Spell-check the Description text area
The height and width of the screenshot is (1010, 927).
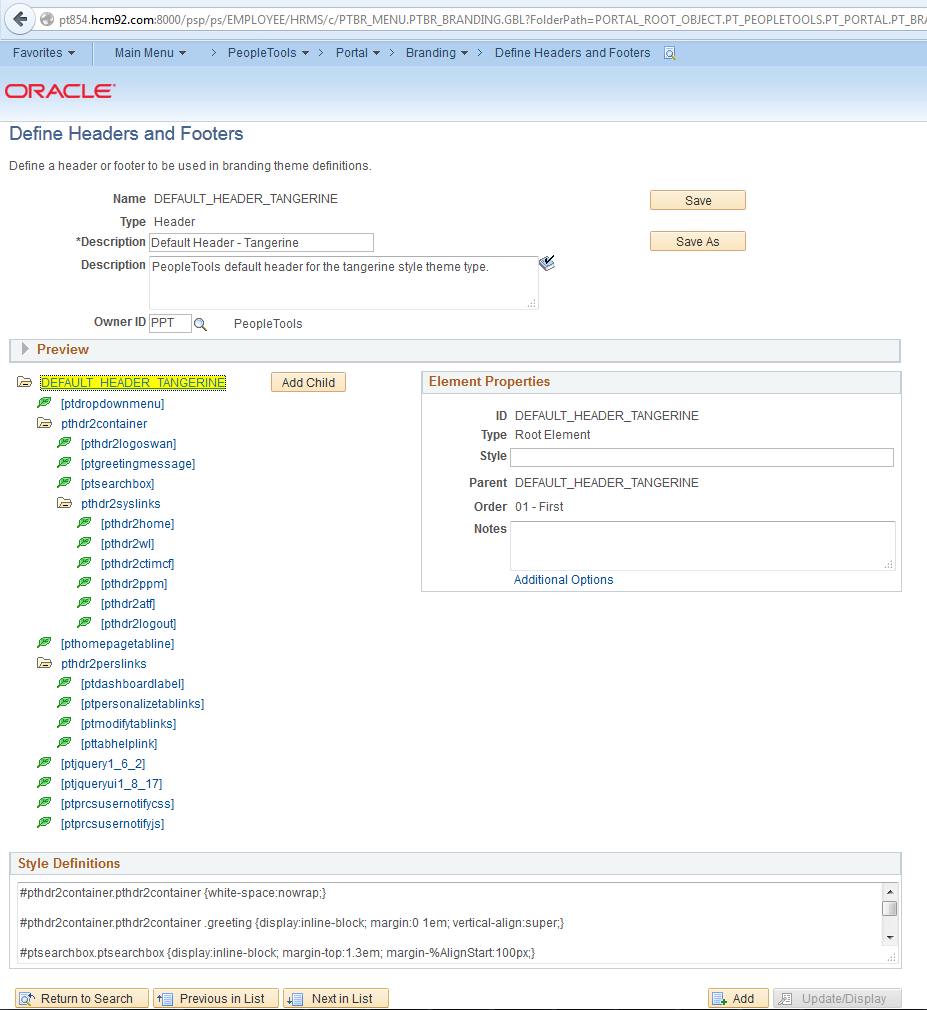pyautogui.click(x=547, y=262)
